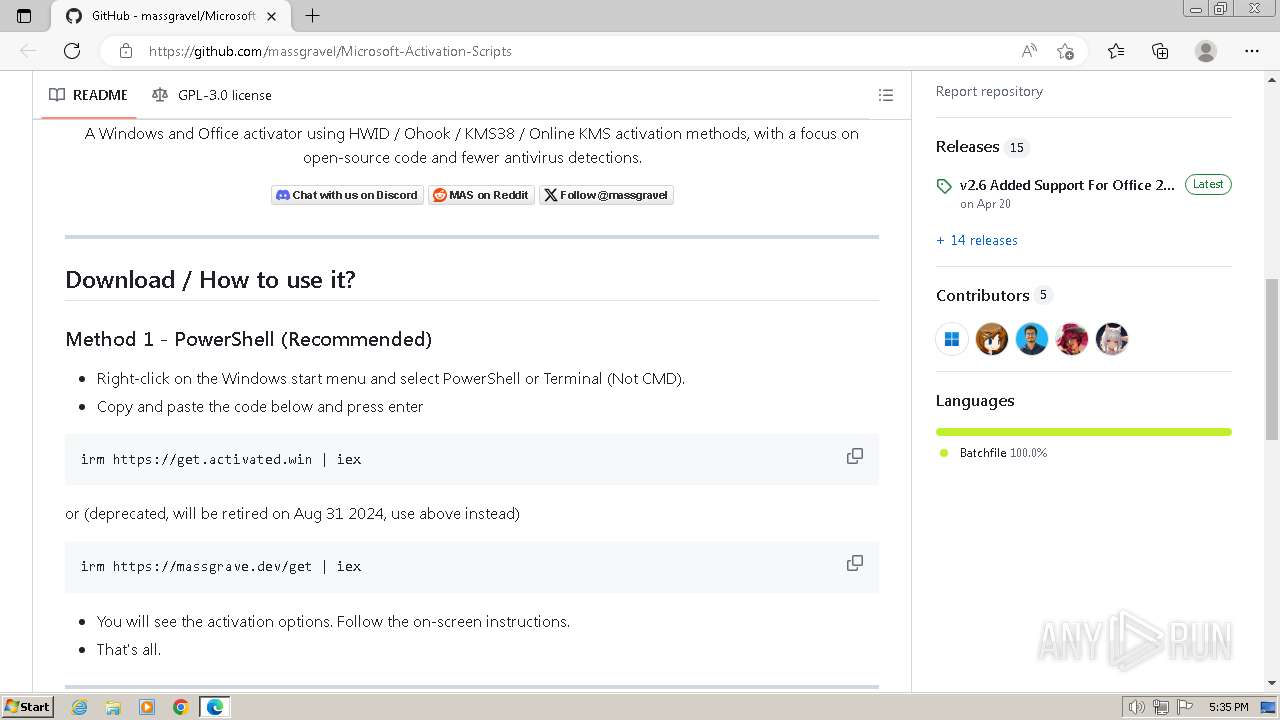This screenshot has height=720, width=1280.
Task: Open the network tray icon
Action: (x=1161, y=707)
